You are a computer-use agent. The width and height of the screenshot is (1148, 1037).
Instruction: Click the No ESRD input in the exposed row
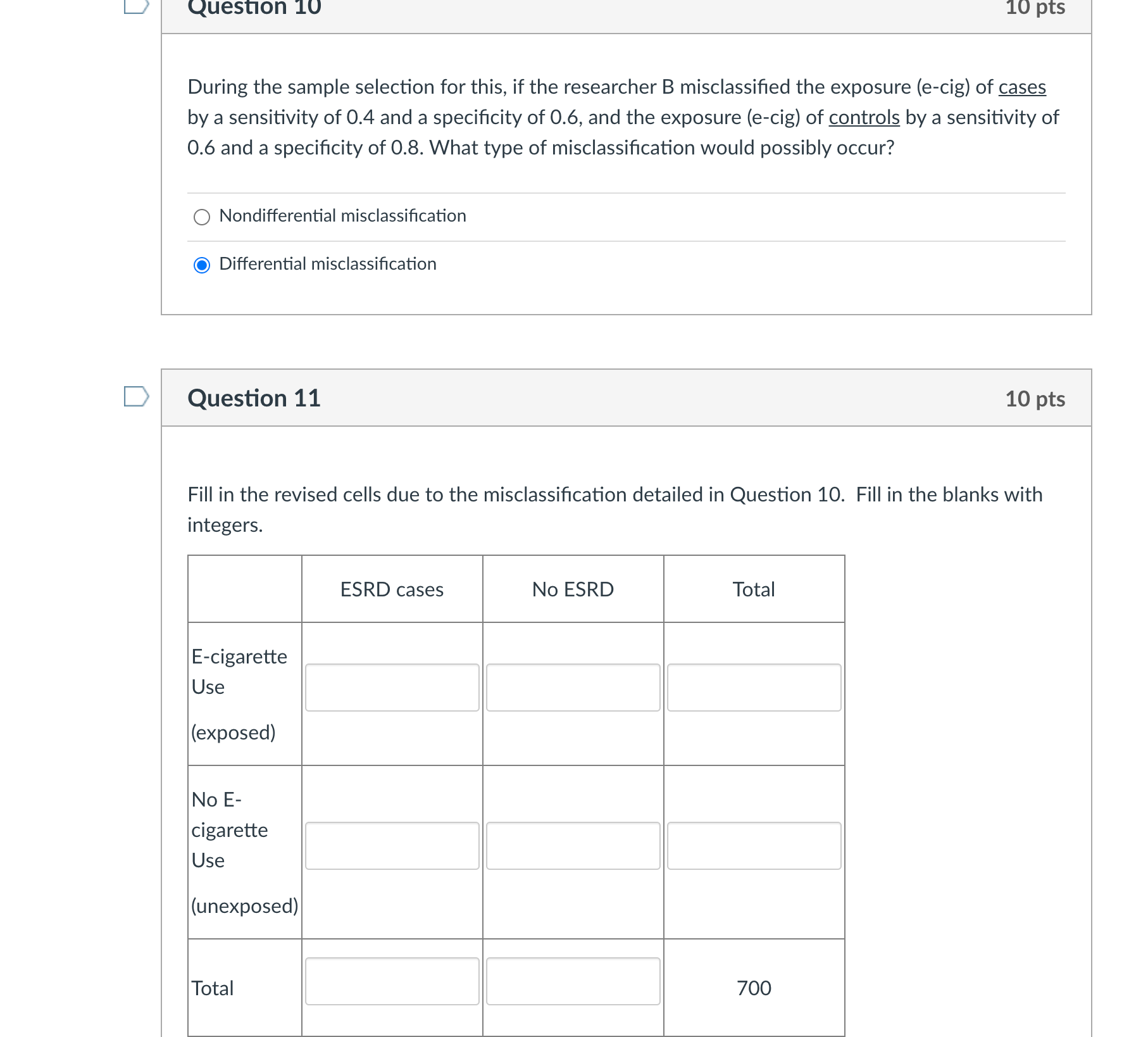(x=572, y=688)
